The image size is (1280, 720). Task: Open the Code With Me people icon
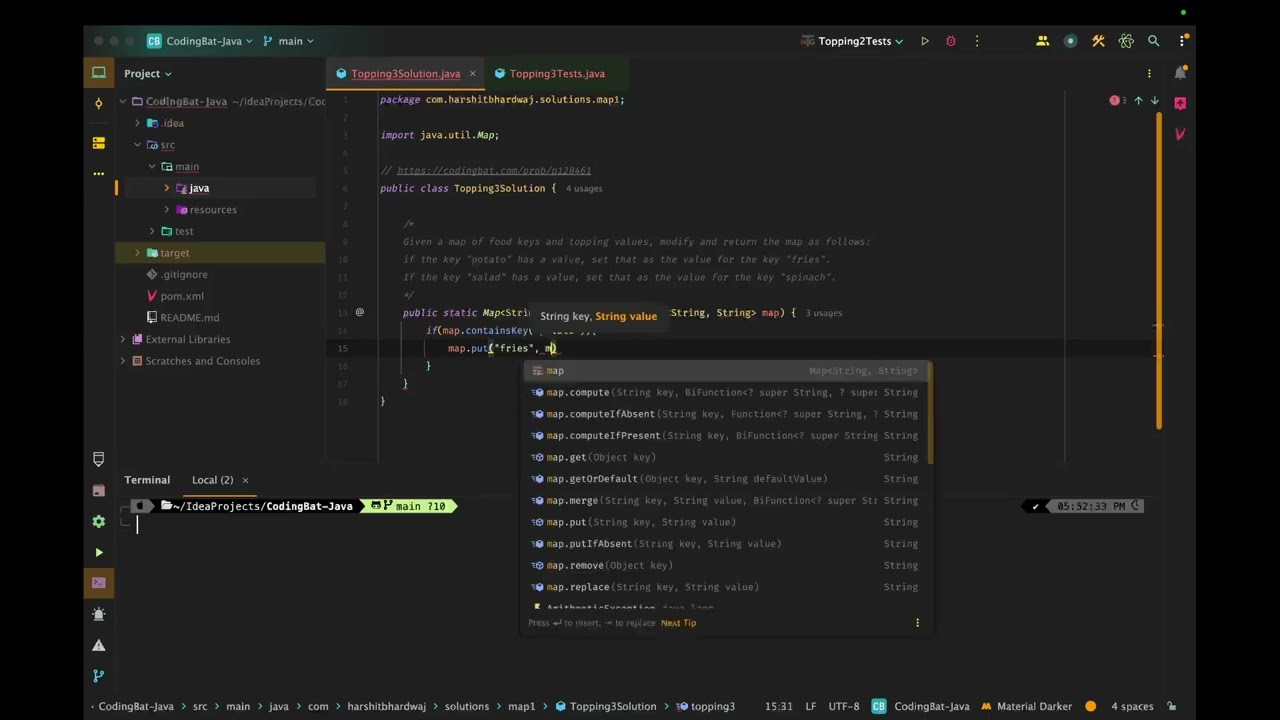1042,41
